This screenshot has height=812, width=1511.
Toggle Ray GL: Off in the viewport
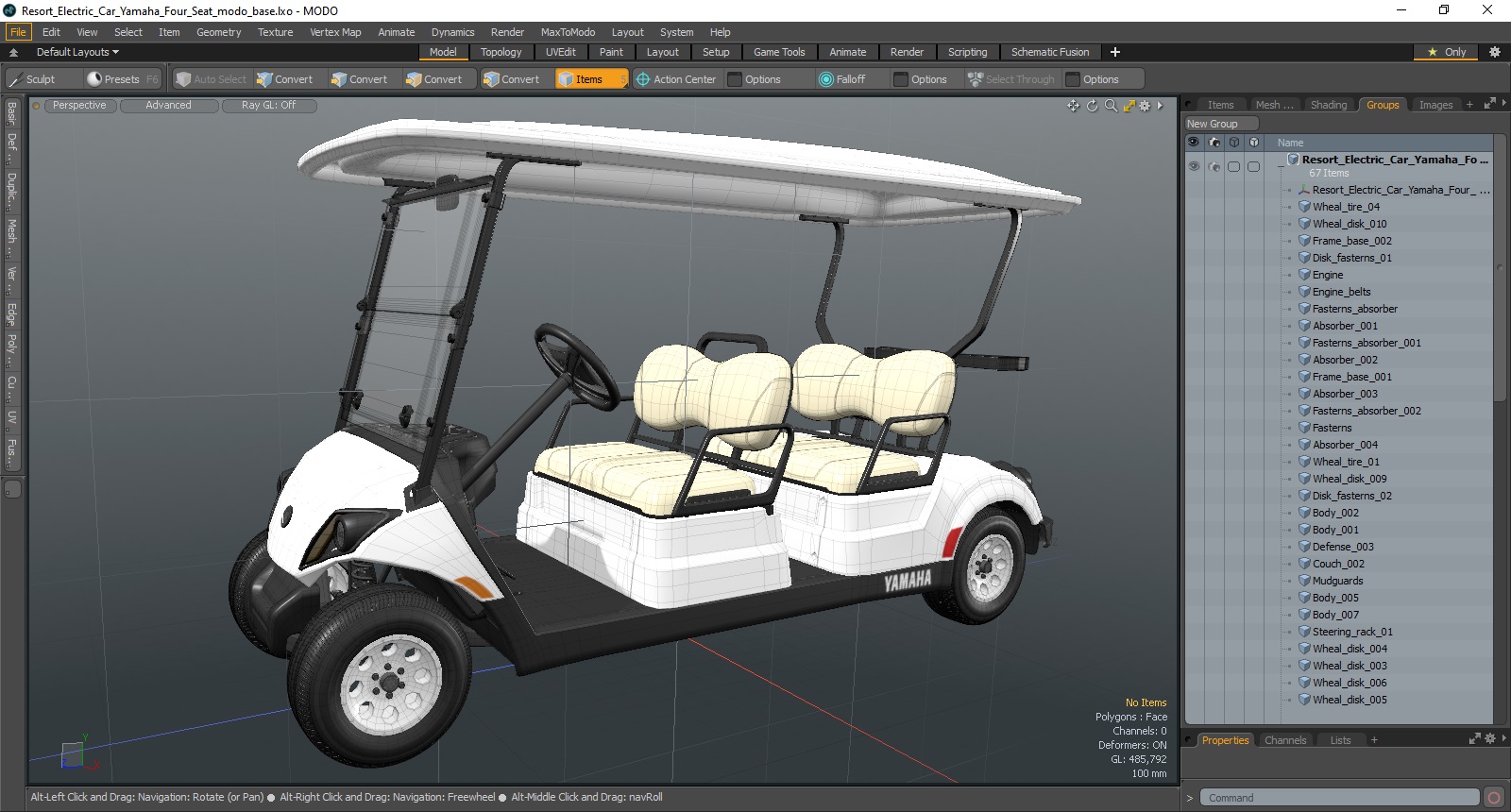point(269,106)
